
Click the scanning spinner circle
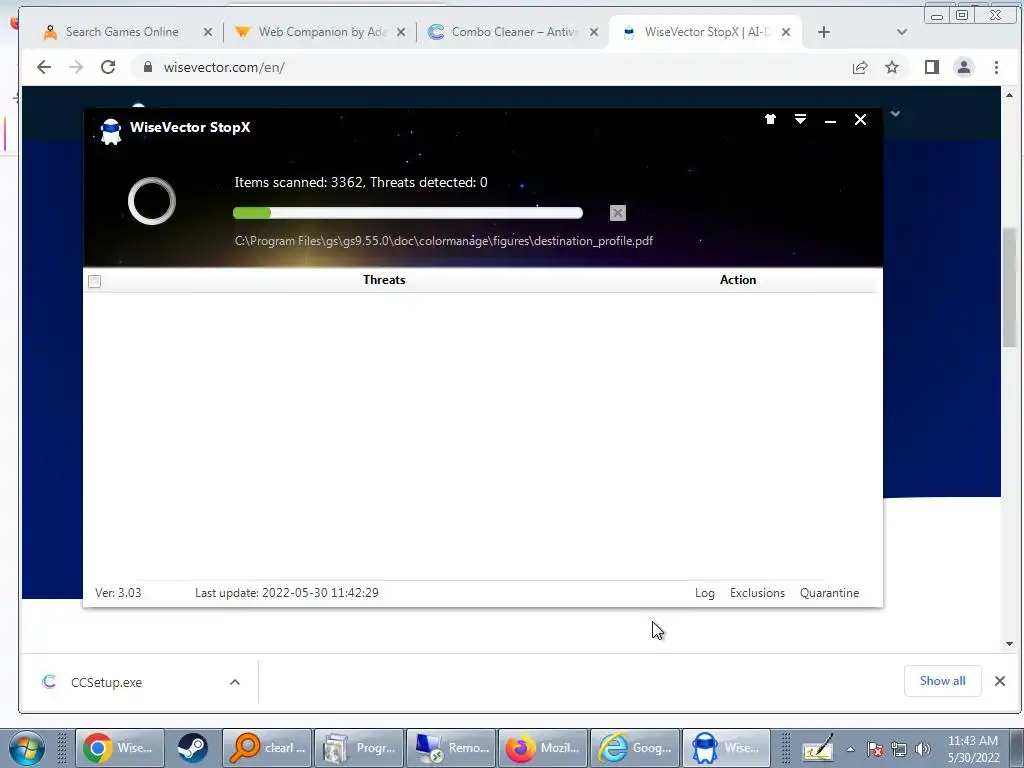pyautogui.click(x=152, y=201)
